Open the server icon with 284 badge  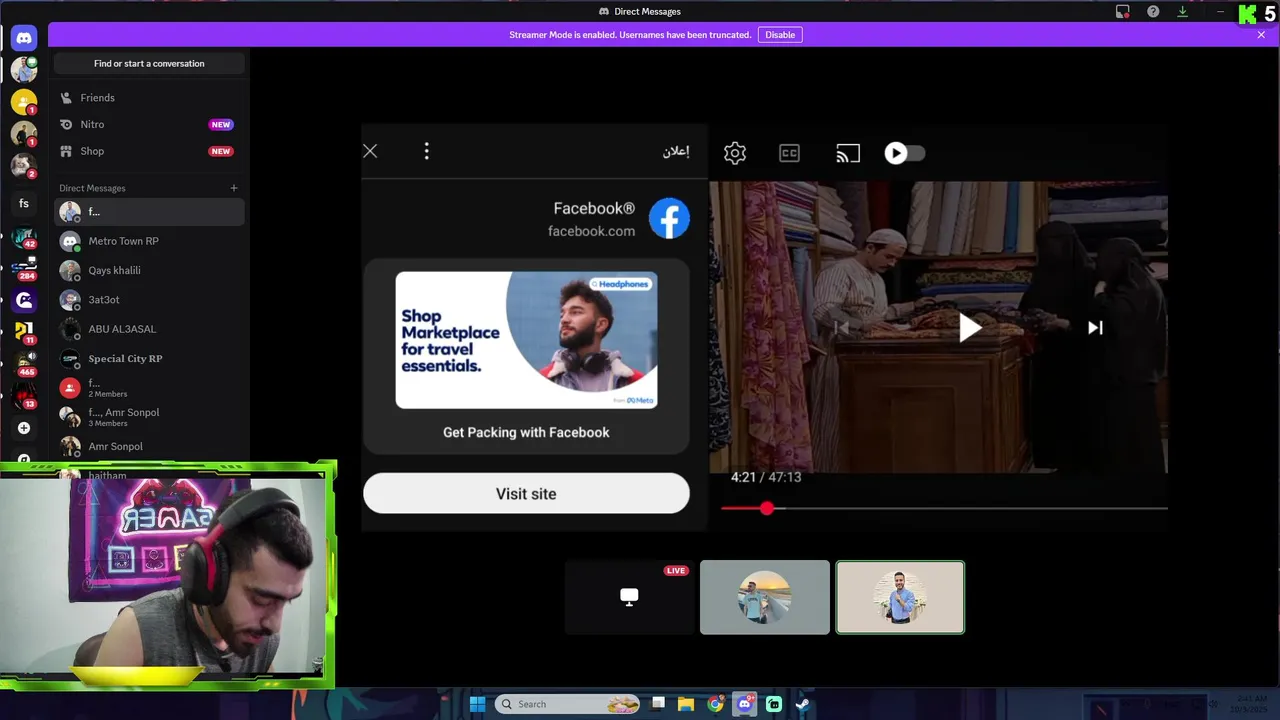click(x=24, y=269)
